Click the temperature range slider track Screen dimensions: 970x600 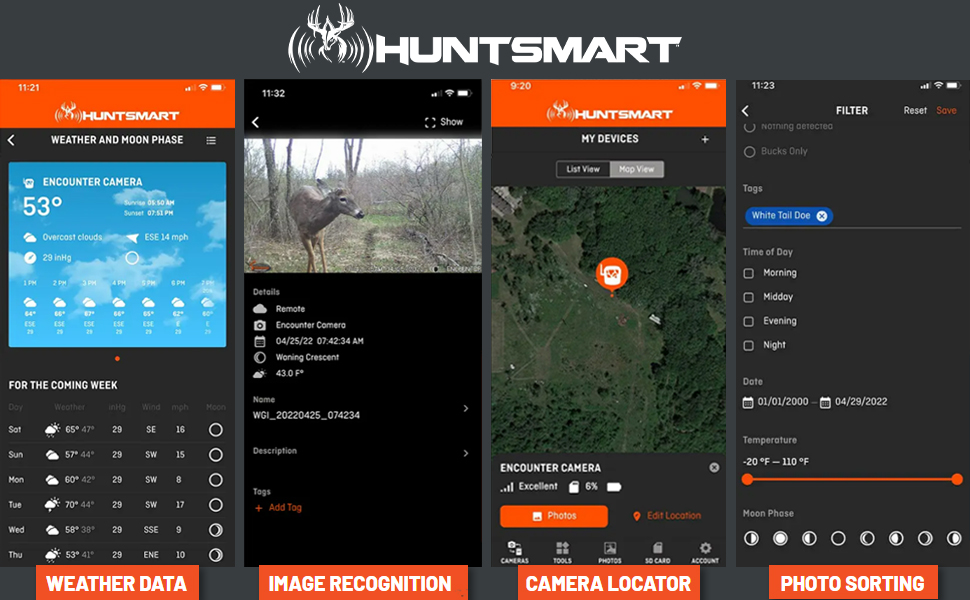point(852,479)
